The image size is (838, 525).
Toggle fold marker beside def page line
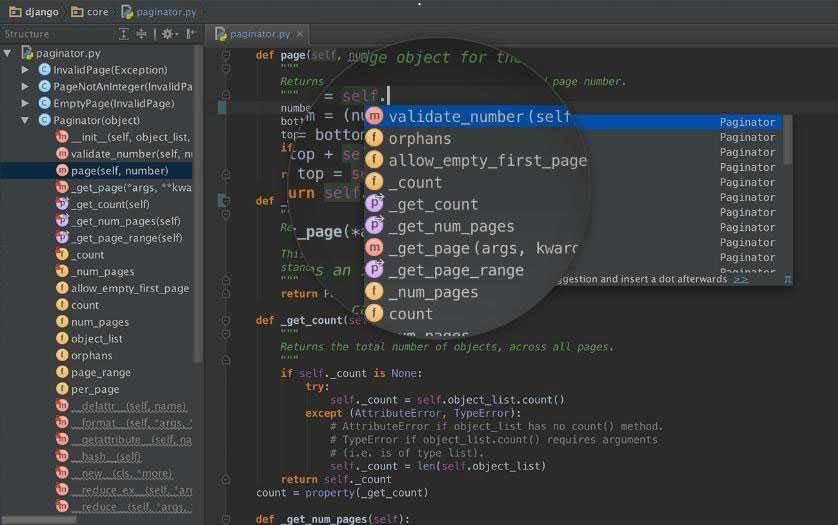pyautogui.click(x=226, y=55)
